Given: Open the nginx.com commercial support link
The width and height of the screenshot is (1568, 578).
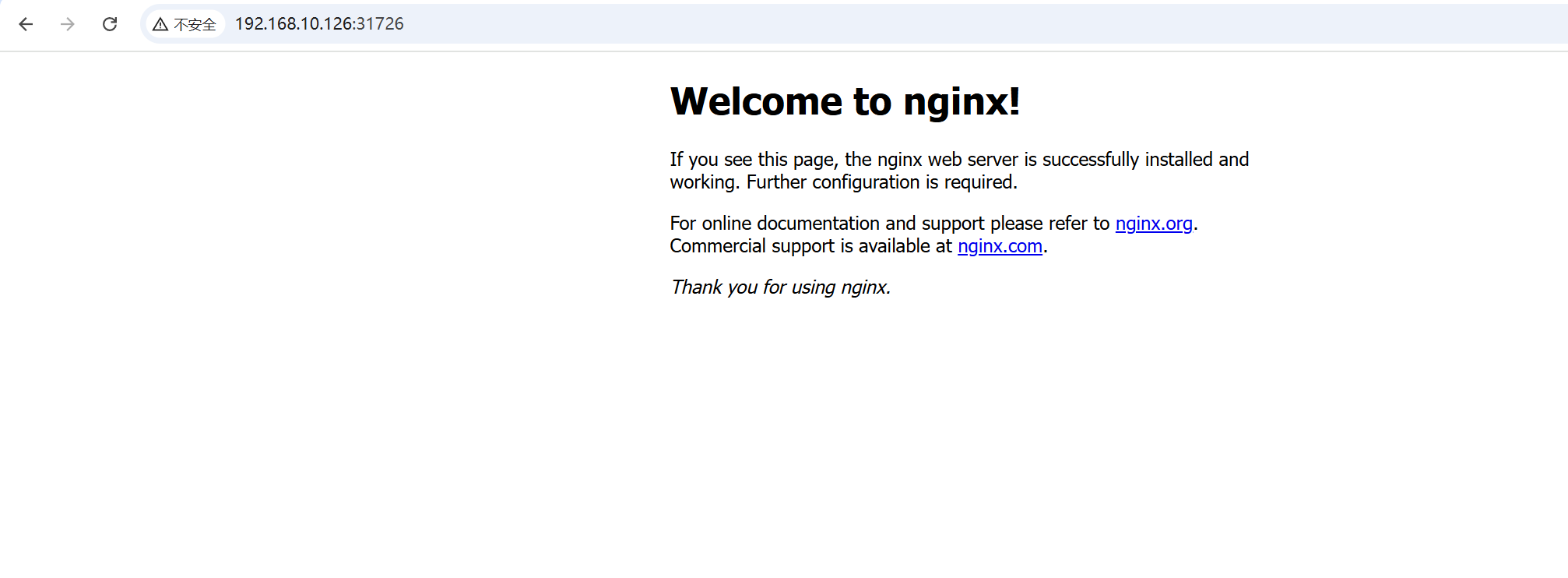Looking at the screenshot, I should pos(1000,246).
